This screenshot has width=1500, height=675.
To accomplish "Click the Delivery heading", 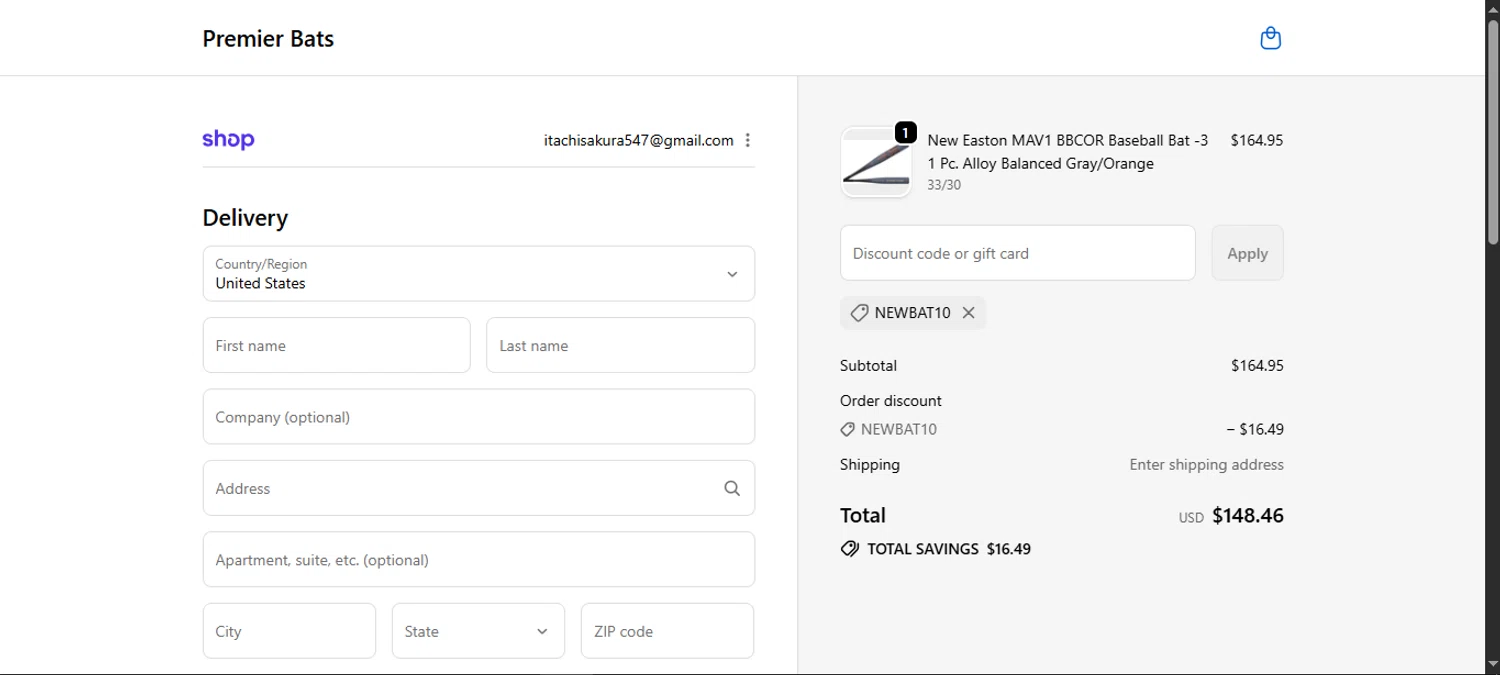I will [245, 218].
